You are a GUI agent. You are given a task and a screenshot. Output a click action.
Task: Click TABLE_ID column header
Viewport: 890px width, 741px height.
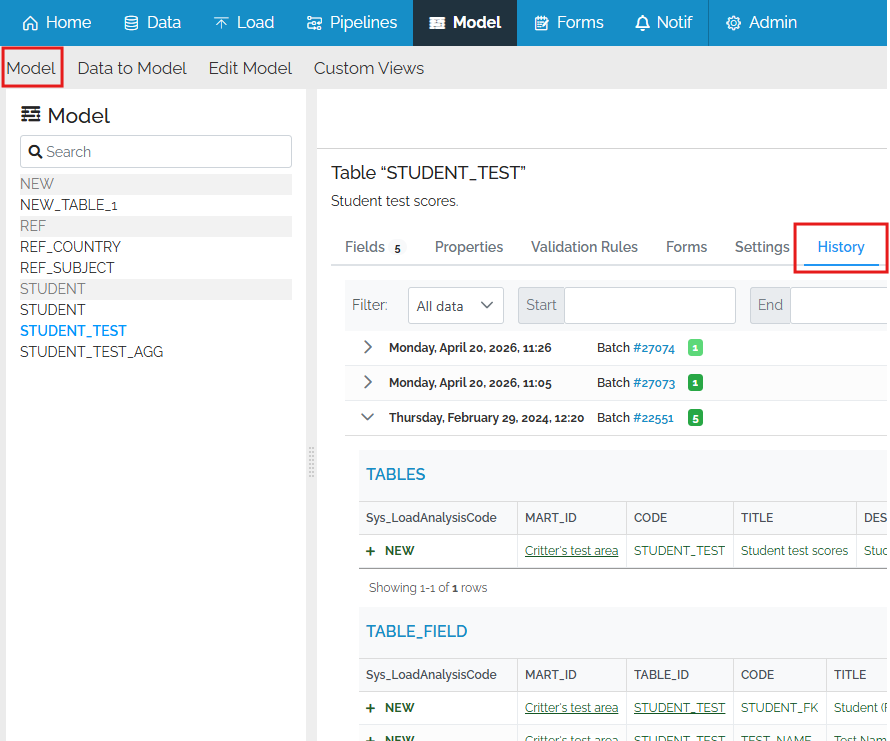tap(661, 675)
